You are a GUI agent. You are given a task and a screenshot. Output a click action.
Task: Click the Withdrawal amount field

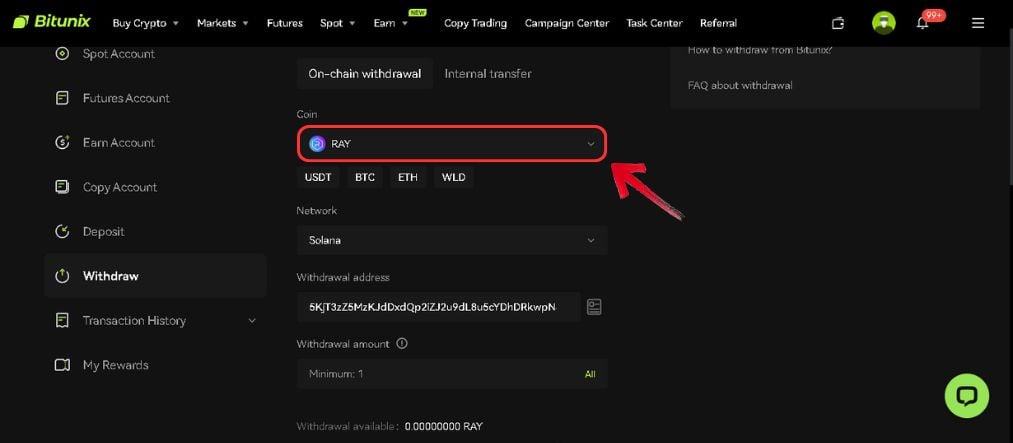(x=452, y=374)
